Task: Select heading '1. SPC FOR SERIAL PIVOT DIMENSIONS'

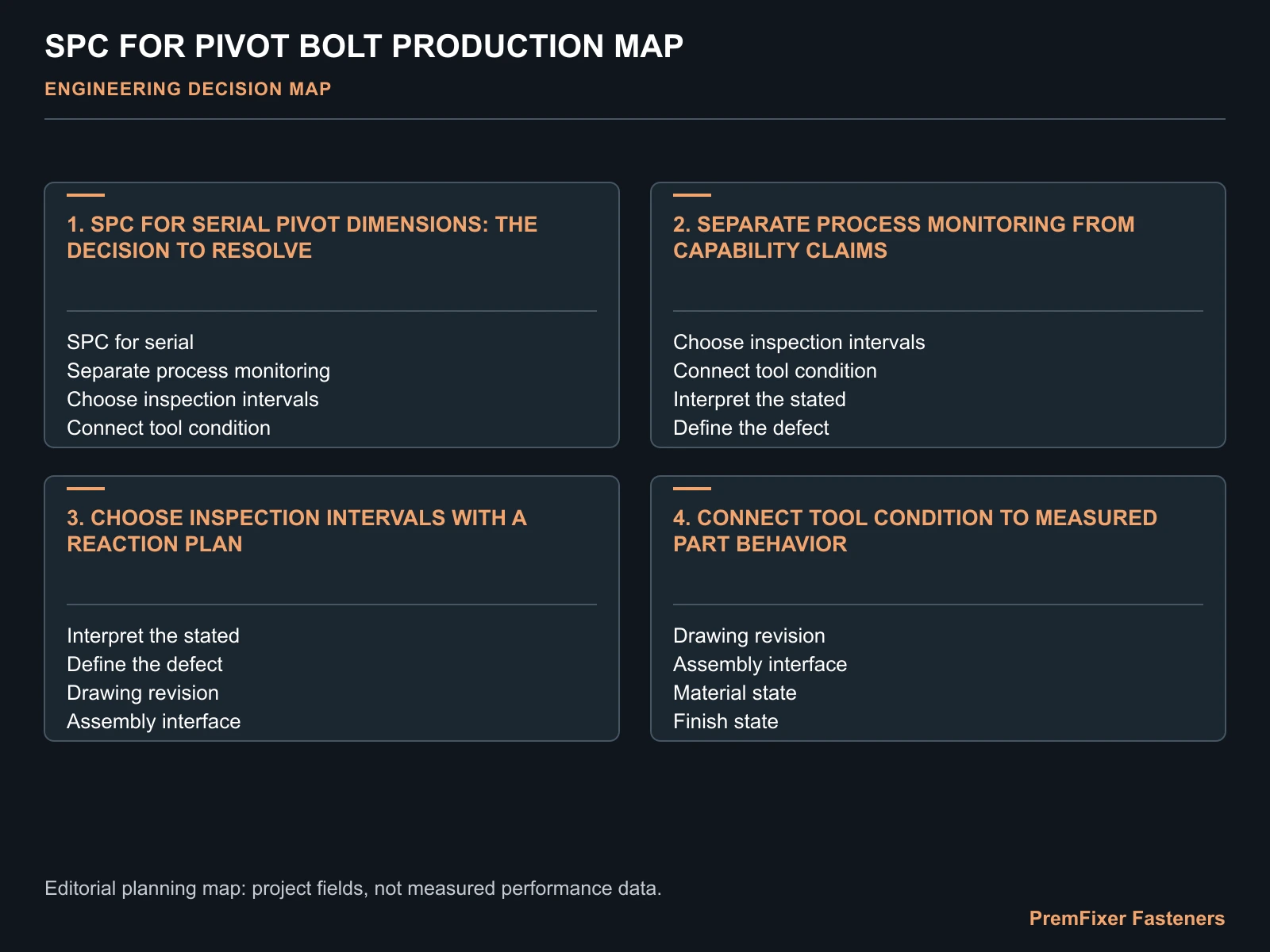Action: pos(302,237)
